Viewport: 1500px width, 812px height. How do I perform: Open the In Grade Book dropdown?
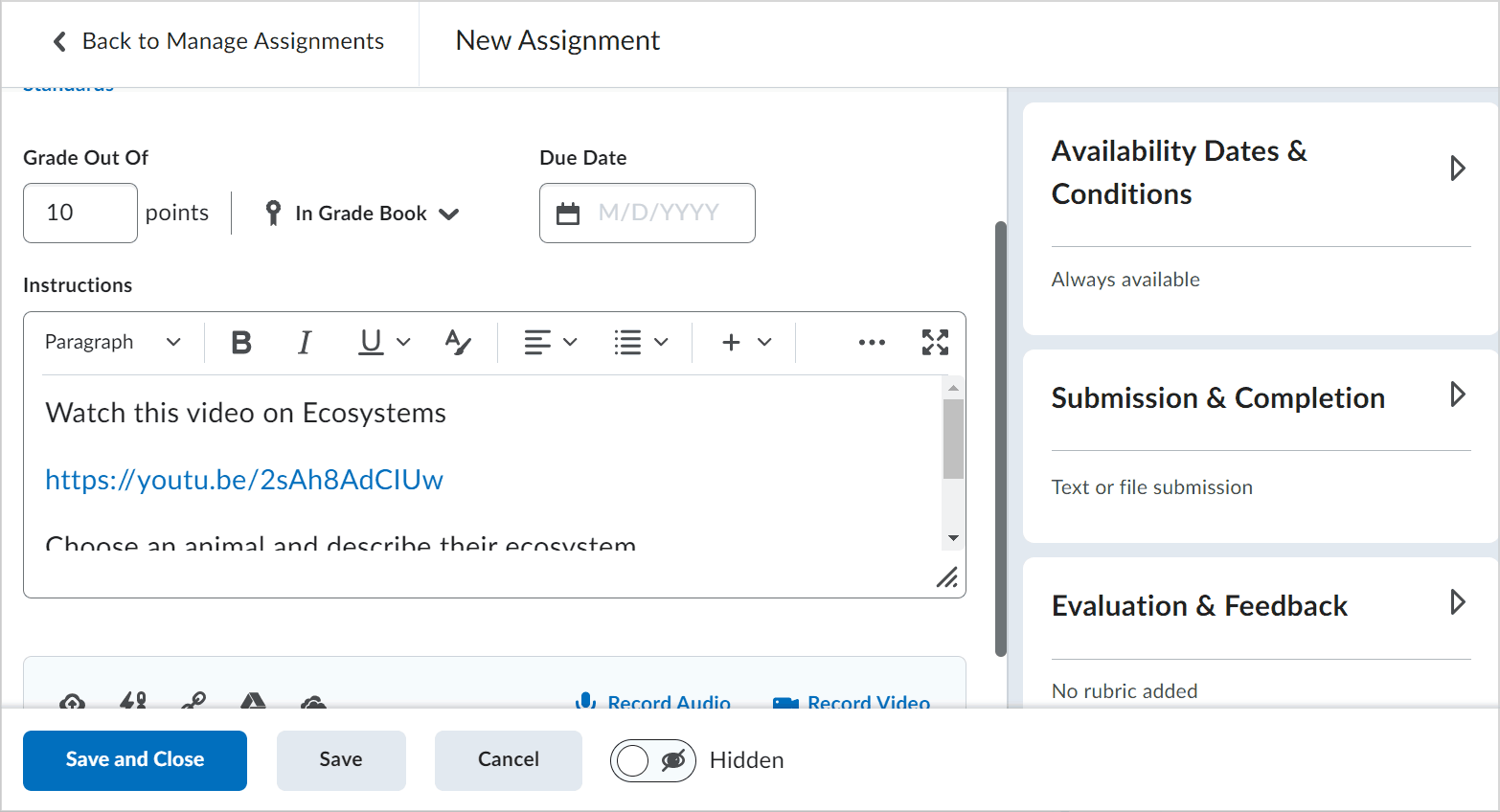click(362, 213)
